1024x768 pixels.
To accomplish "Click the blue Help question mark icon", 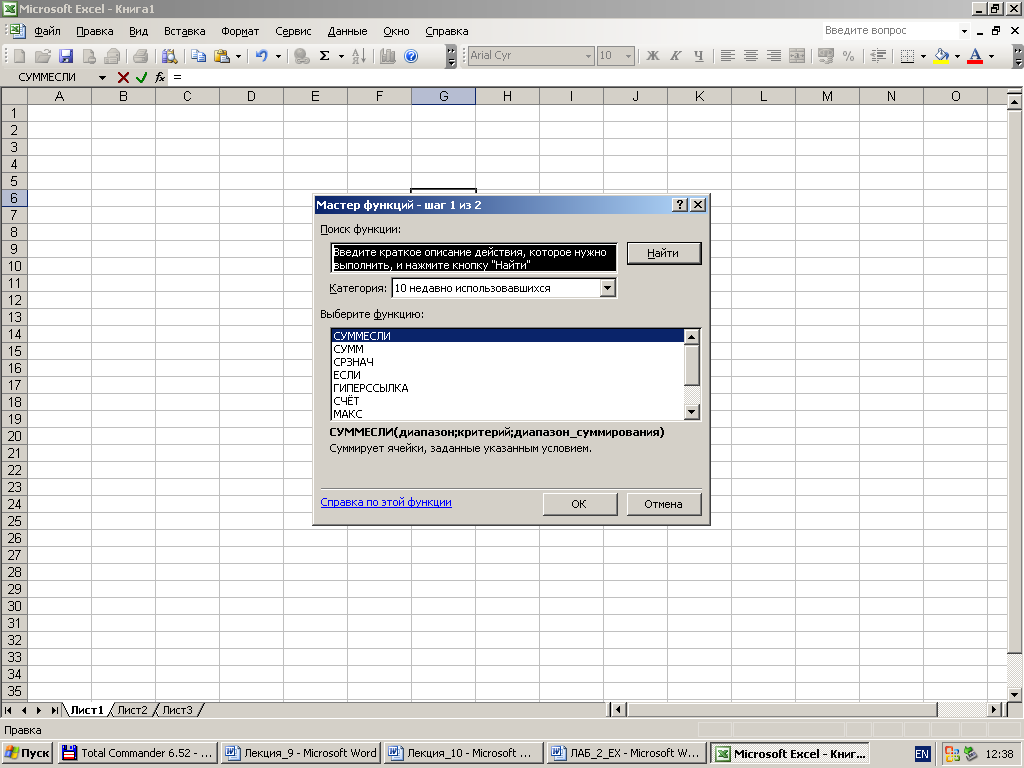I will (x=411, y=56).
